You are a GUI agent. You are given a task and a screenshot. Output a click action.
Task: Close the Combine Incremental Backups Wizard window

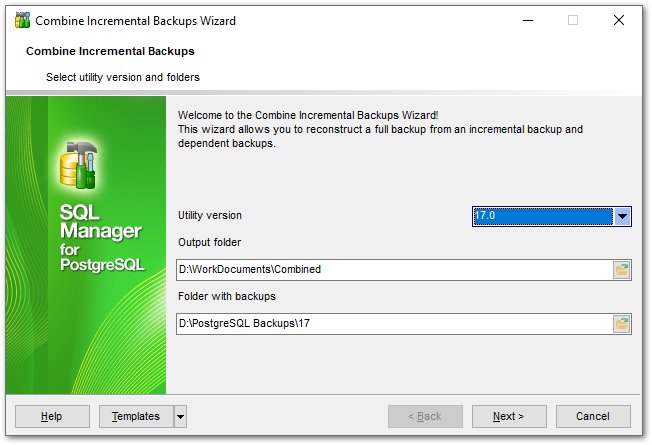click(x=619, y=20)
